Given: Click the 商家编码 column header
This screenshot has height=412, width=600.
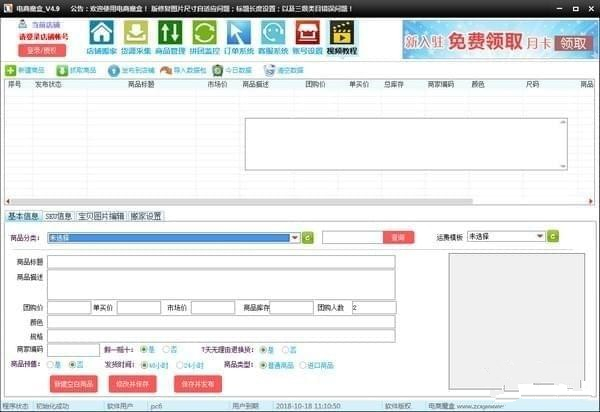Looking at the screenshot, I should coord(441,84).
